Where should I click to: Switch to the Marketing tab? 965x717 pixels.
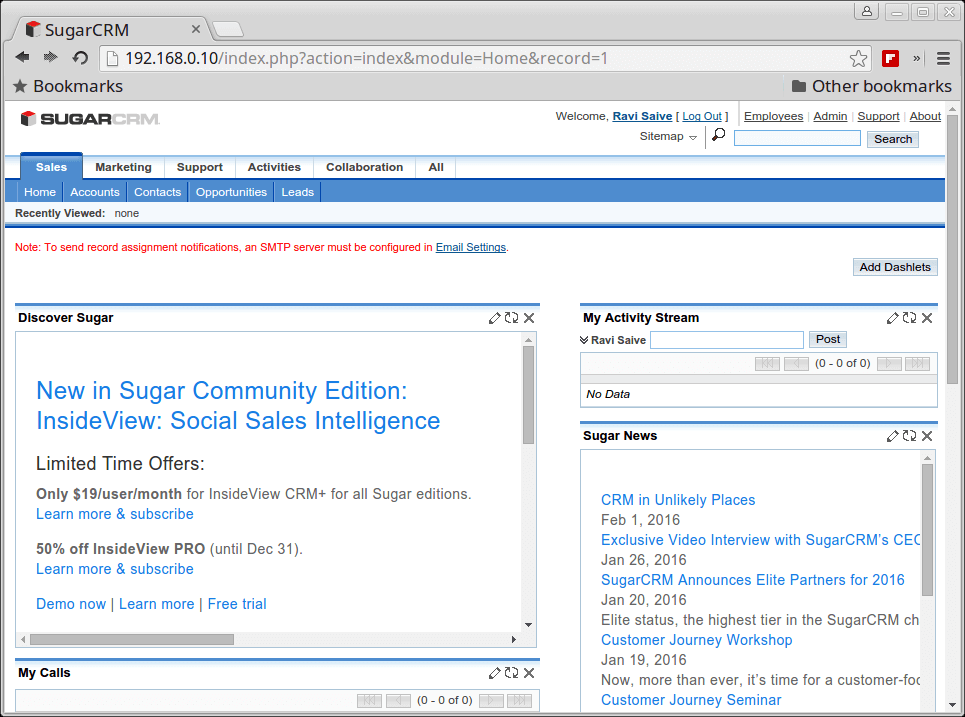(123, 167)
